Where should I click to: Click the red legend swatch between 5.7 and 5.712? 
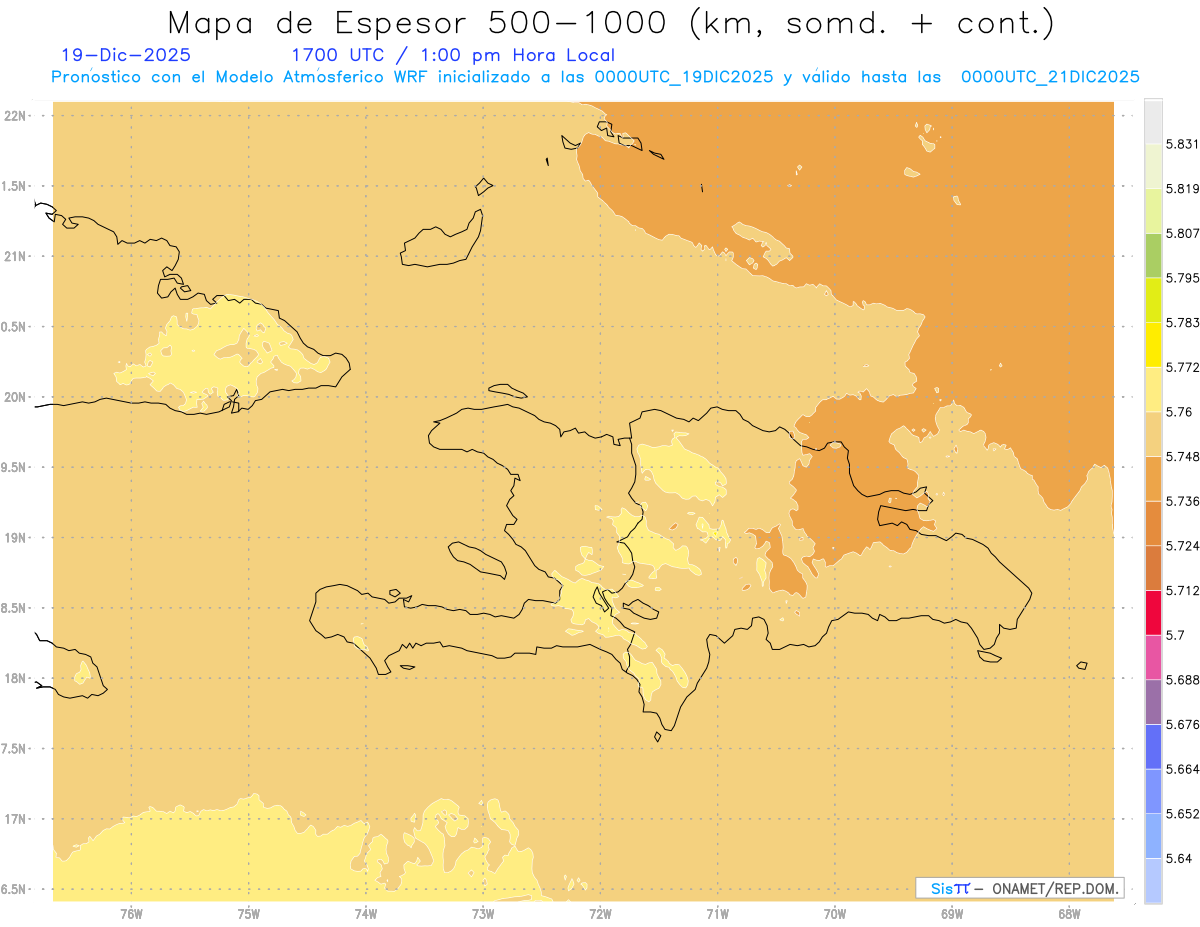(x=1153, y=612)
